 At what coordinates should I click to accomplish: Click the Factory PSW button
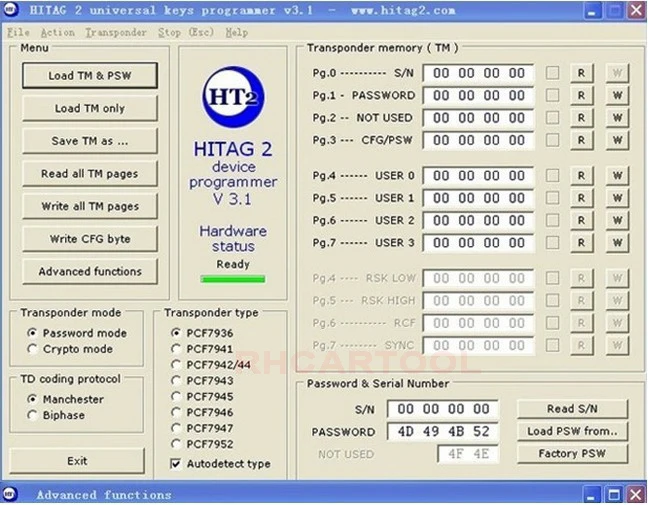point(572,453)
